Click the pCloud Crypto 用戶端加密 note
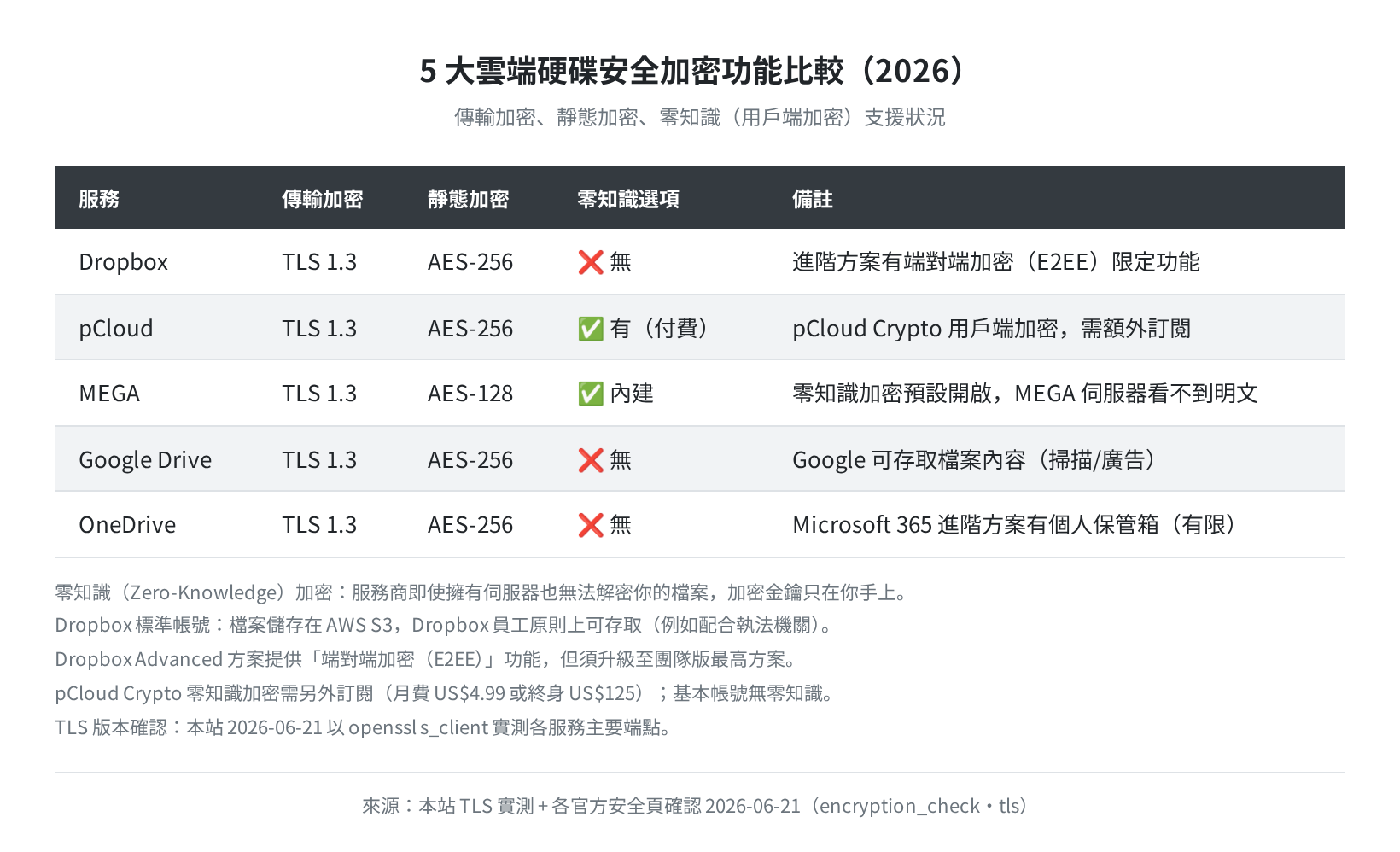 pyautogui.click(x=991, y=329)
